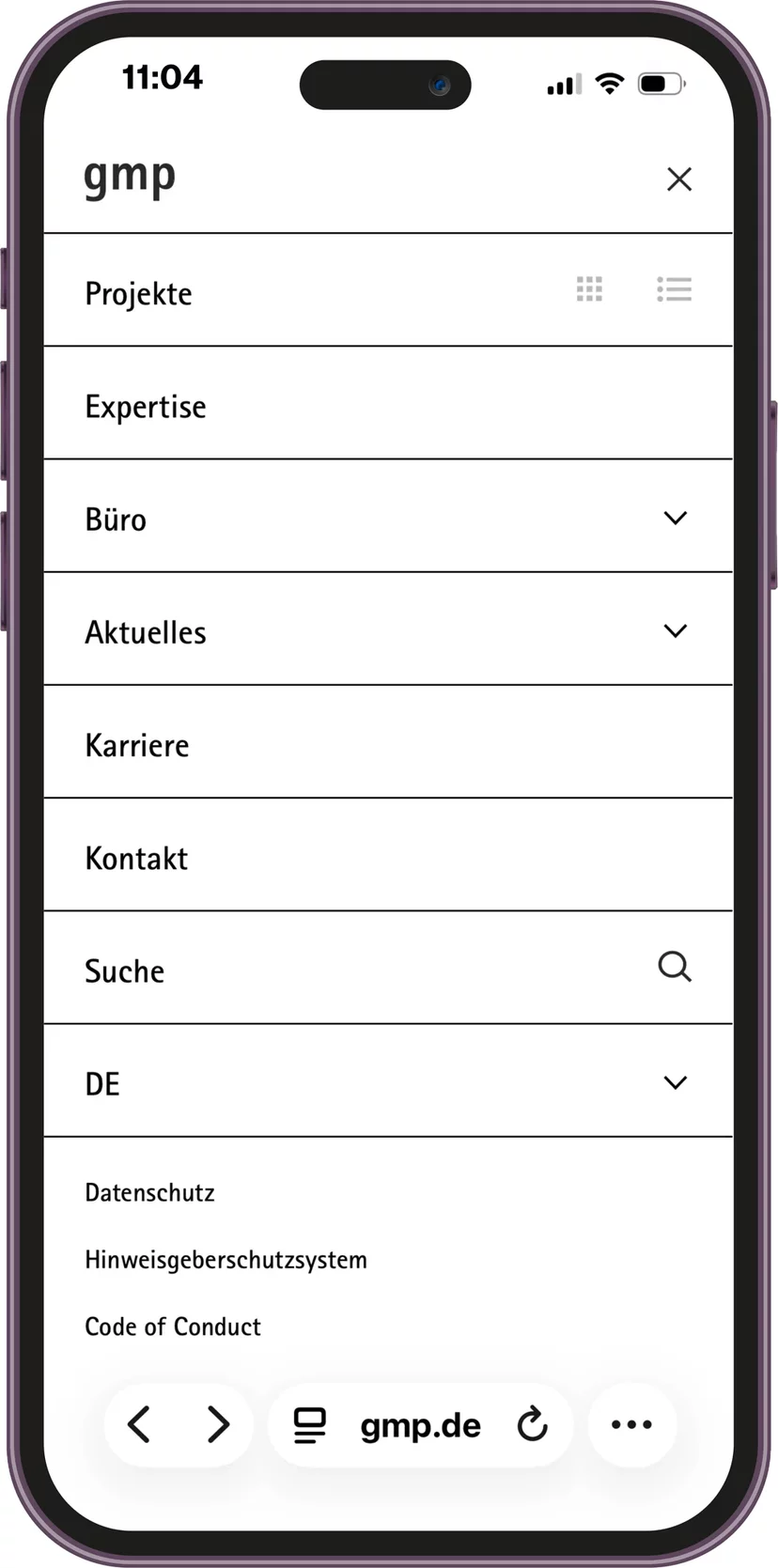This screenshot has width=778, height=1568.
Task: Tap the gmp.de address field
Action: [420, 1425]
